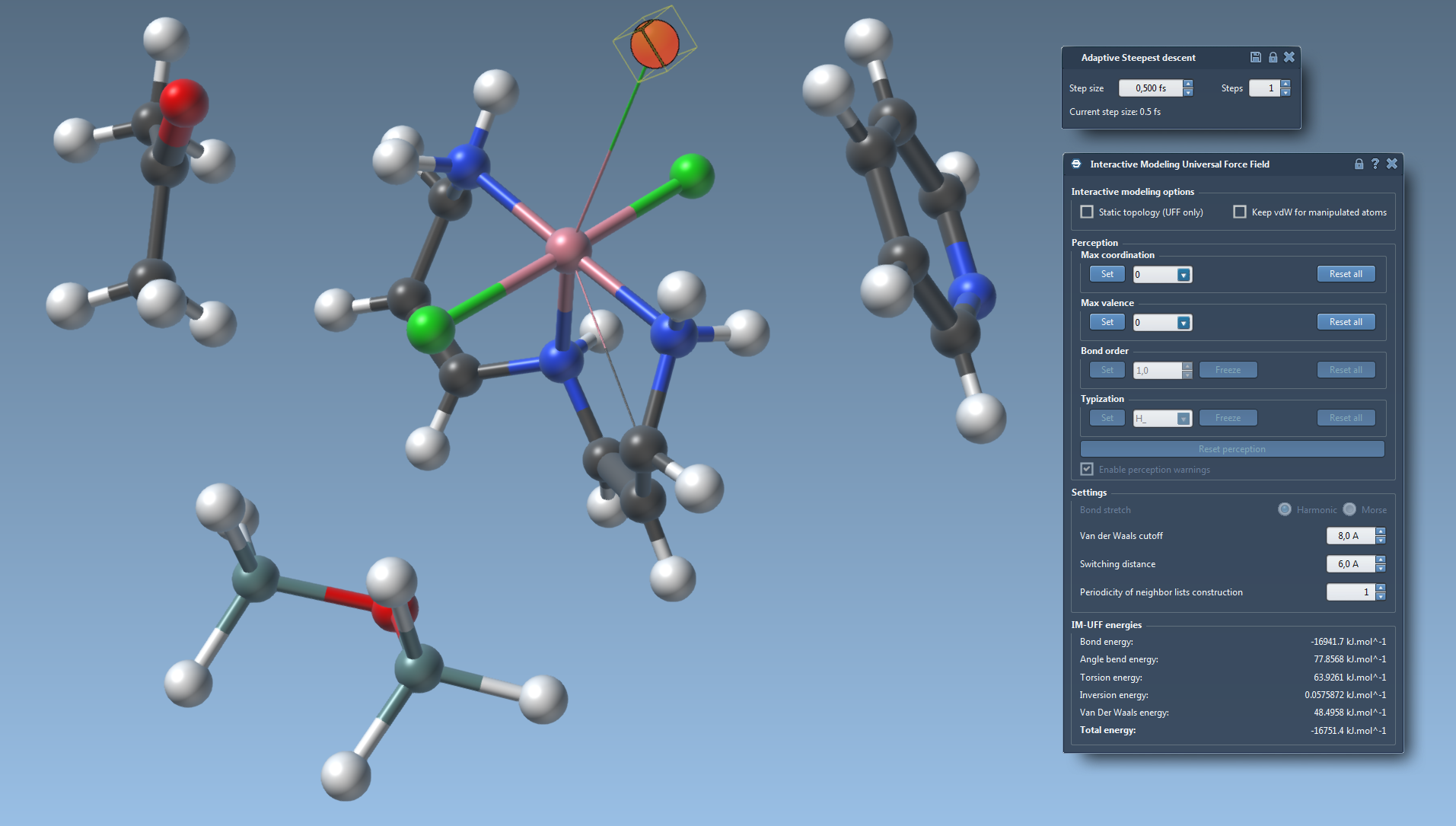1456x826 pixels.
Task: Click the save icon in Adaptive Steepest descent
Action: coord(1256,57)
